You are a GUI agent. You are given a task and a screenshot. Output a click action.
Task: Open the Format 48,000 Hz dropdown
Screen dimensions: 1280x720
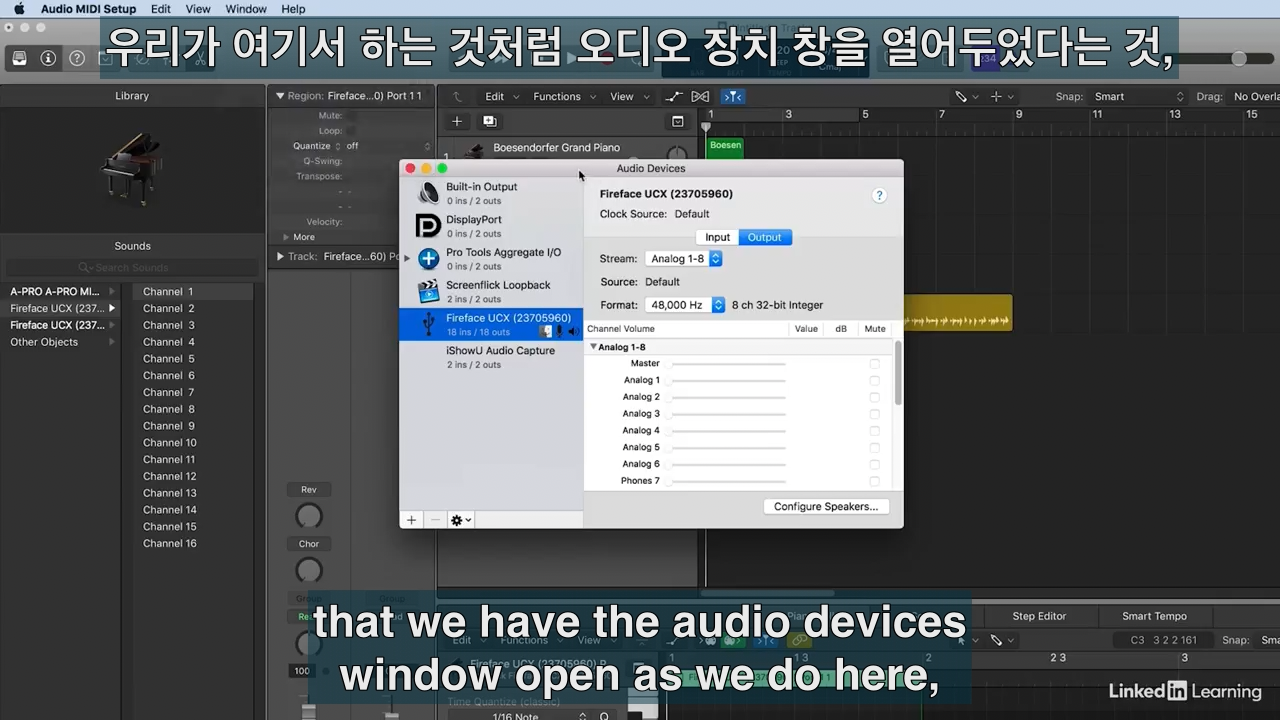pos(685,305)
